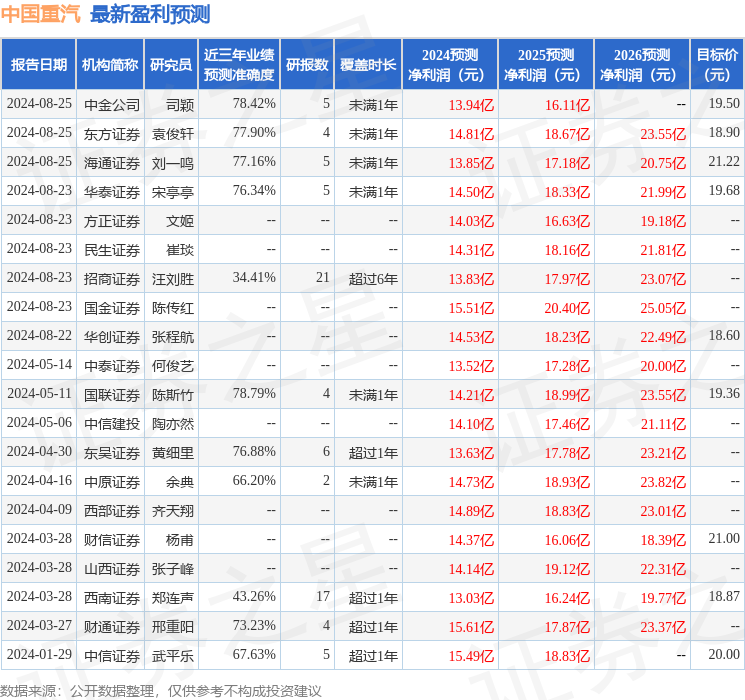Click target price 21.00

click(724, 538)
